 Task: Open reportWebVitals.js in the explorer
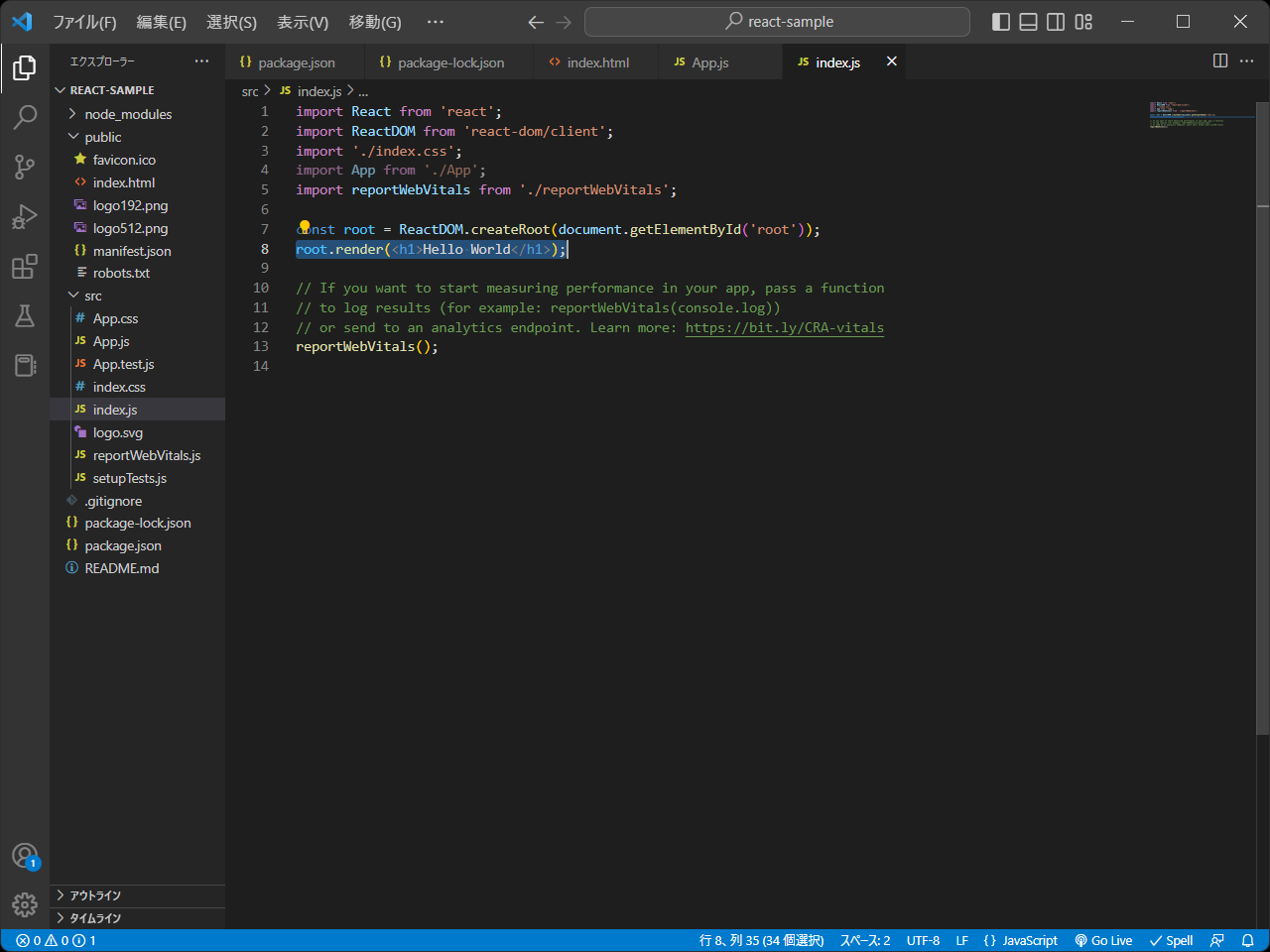coord(137,455)
